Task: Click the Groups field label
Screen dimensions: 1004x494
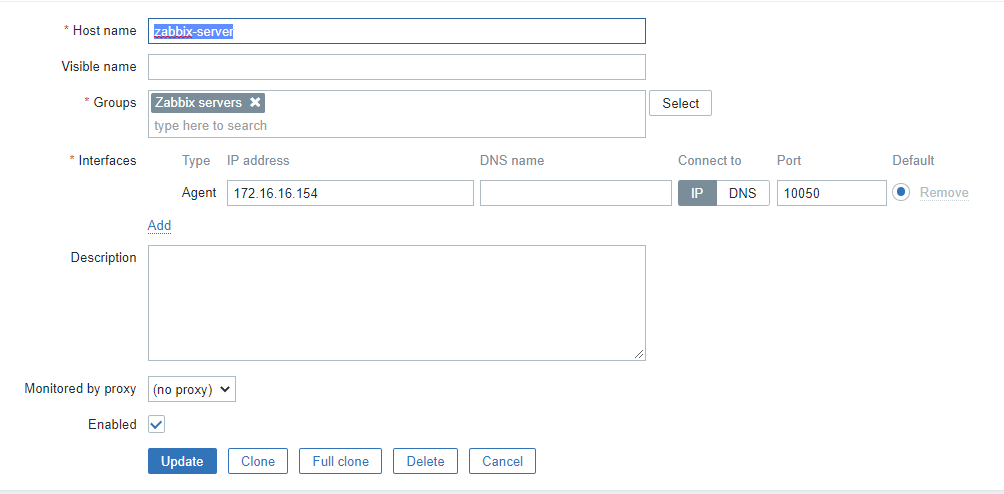Action: click(x=115, y=102)
